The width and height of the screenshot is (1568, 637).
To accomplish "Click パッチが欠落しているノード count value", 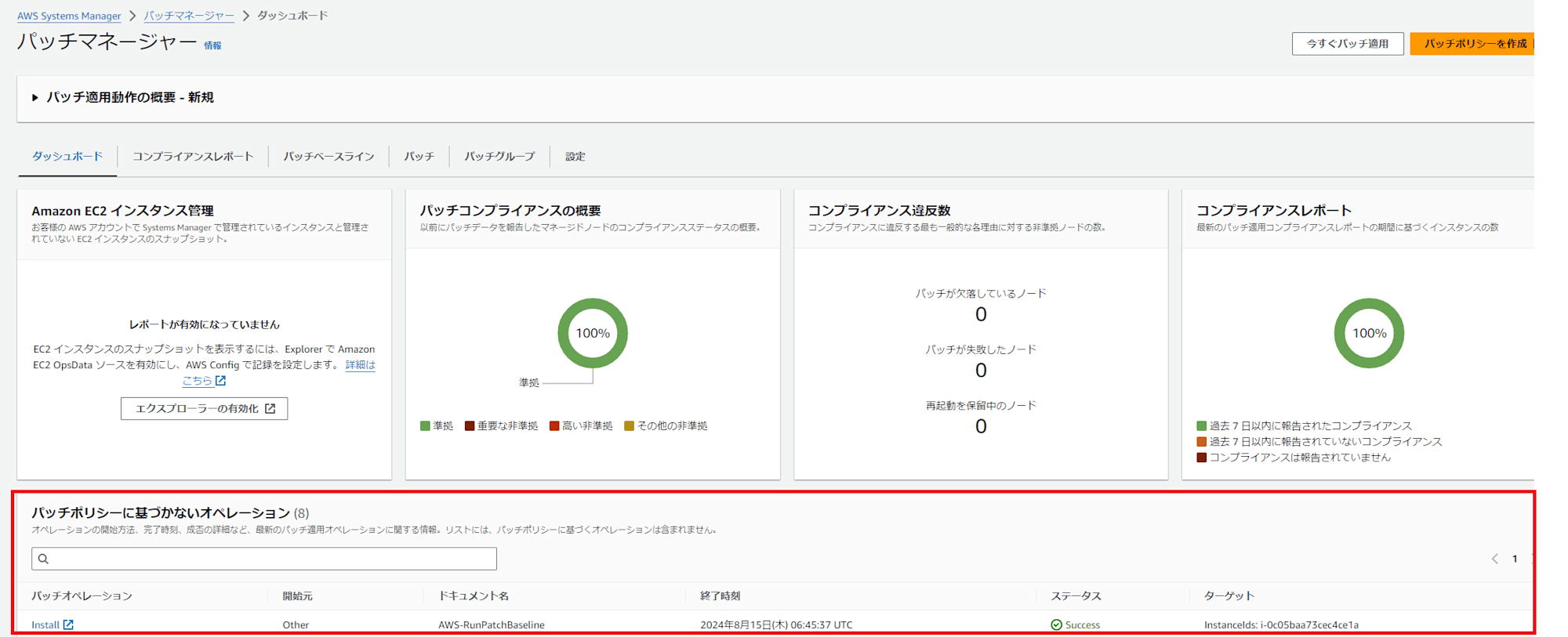I will point(981,314).
